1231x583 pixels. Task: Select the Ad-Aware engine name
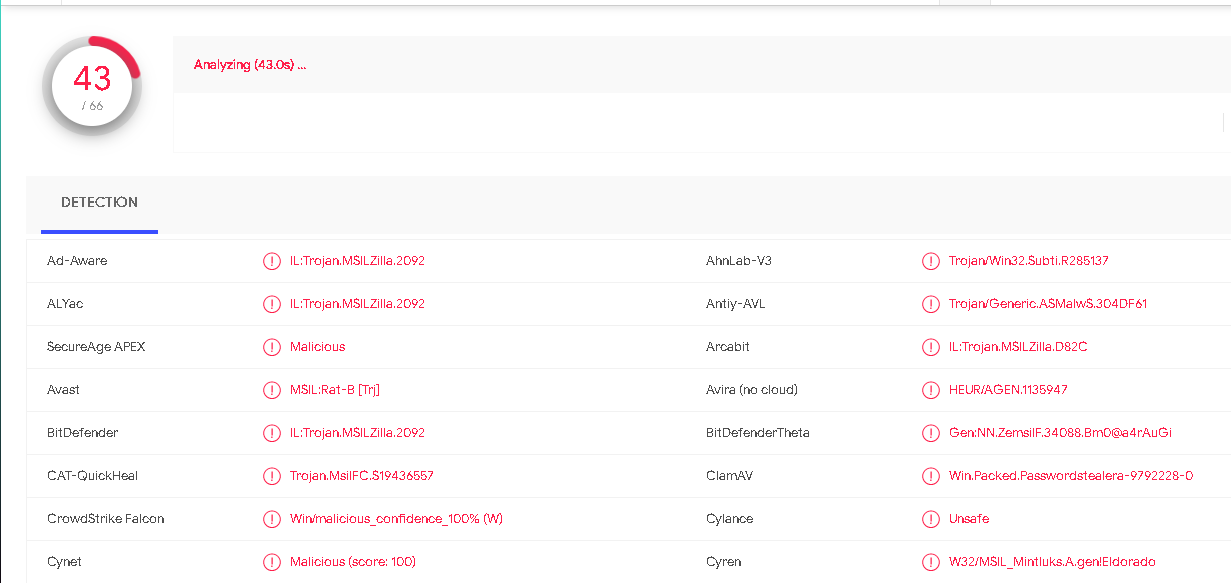pyautogui.click(x=77, y=261)
